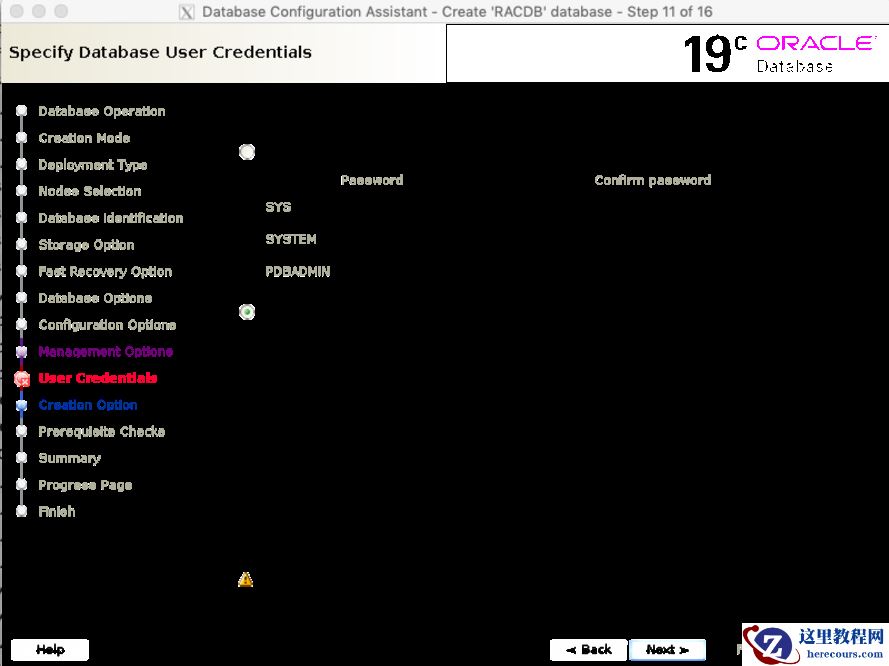Image resolution: width=889 pixels, height=666 pixels.
Task: Click the X11 window title icon
Action: pos(187,12)
